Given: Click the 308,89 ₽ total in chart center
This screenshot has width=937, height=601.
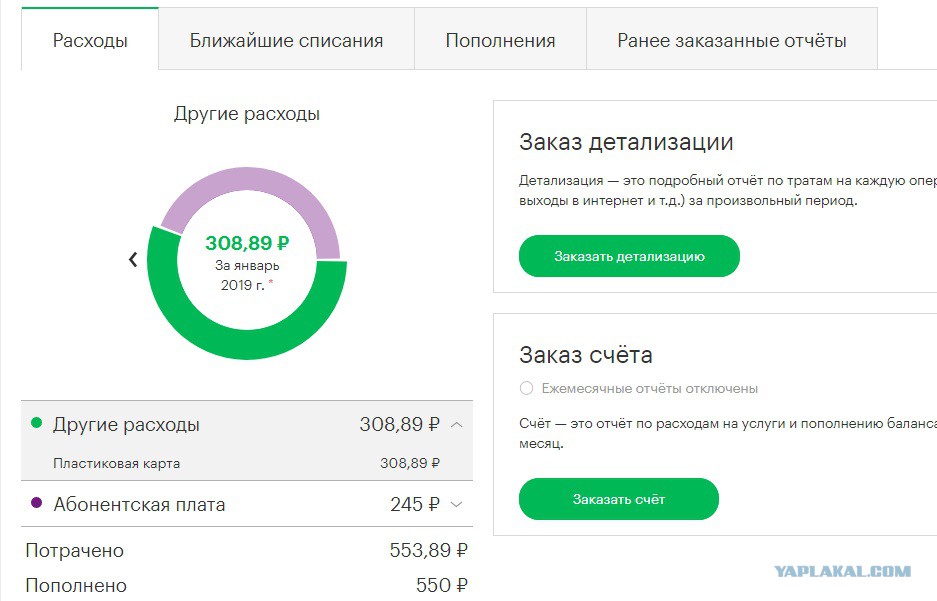Looking at the screenshot, I should click(x=247, y=243).
